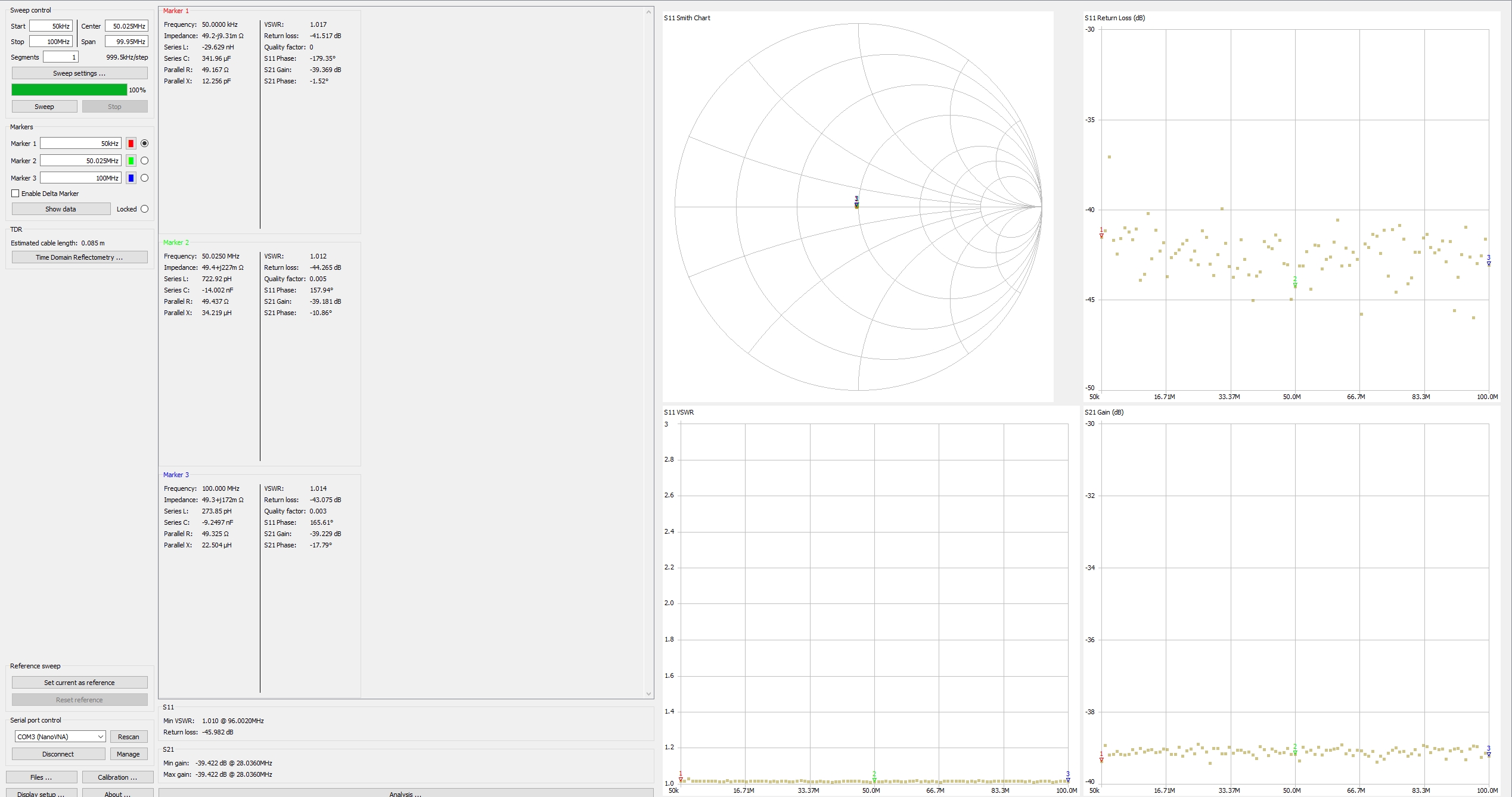Click Marker 3 frequency field

pos(80,178)
